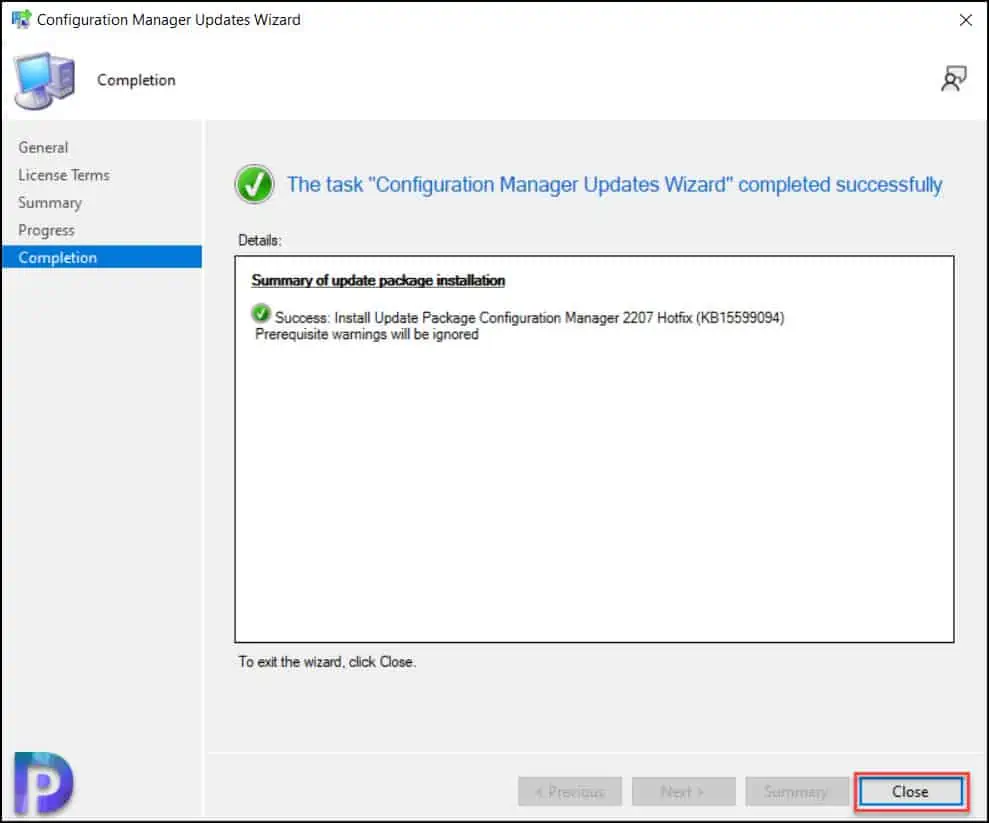Click the disabled Previous button
This screenshot has width=989, height=823.
[570, 791]
